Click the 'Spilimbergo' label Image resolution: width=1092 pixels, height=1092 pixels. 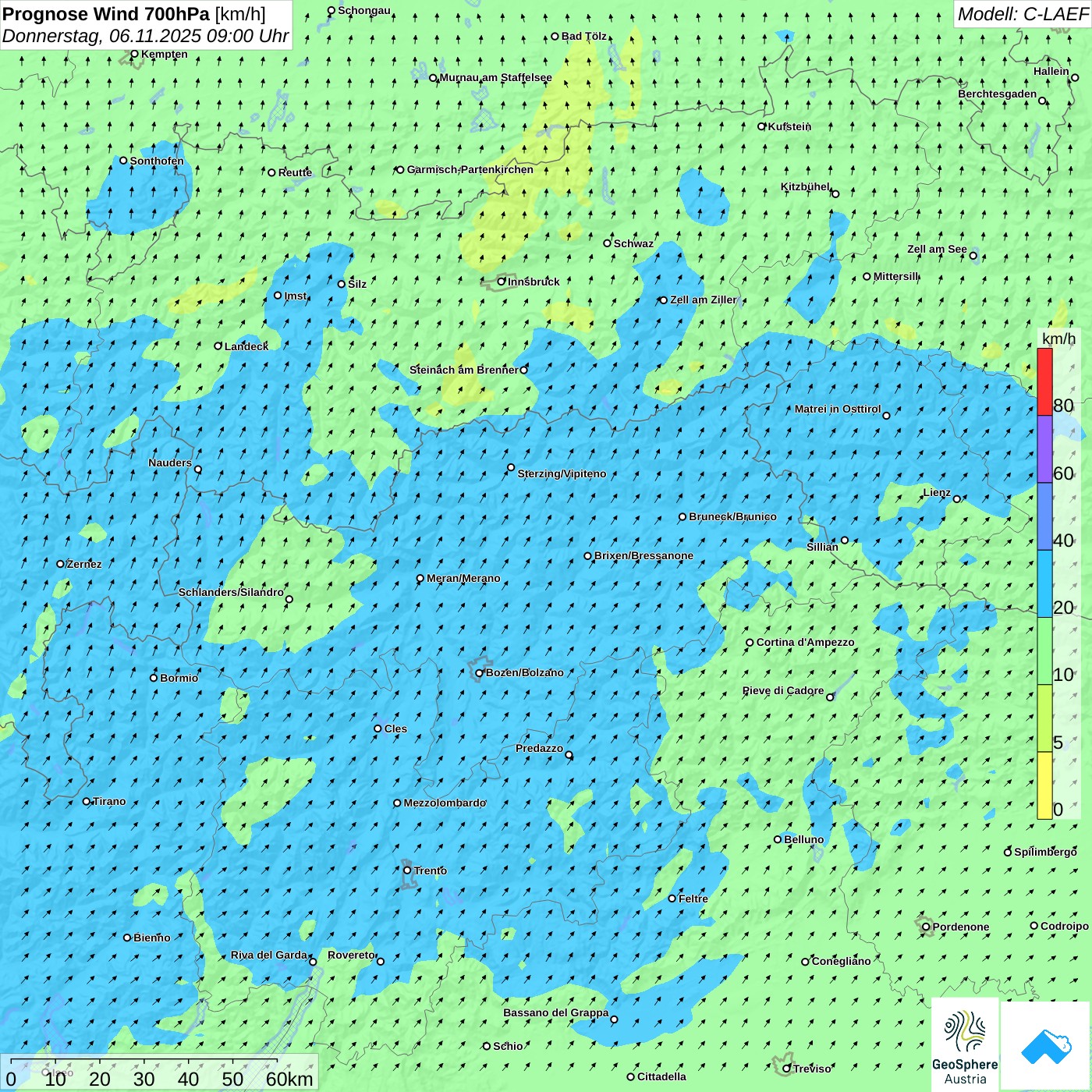[x=1045, y=852]
